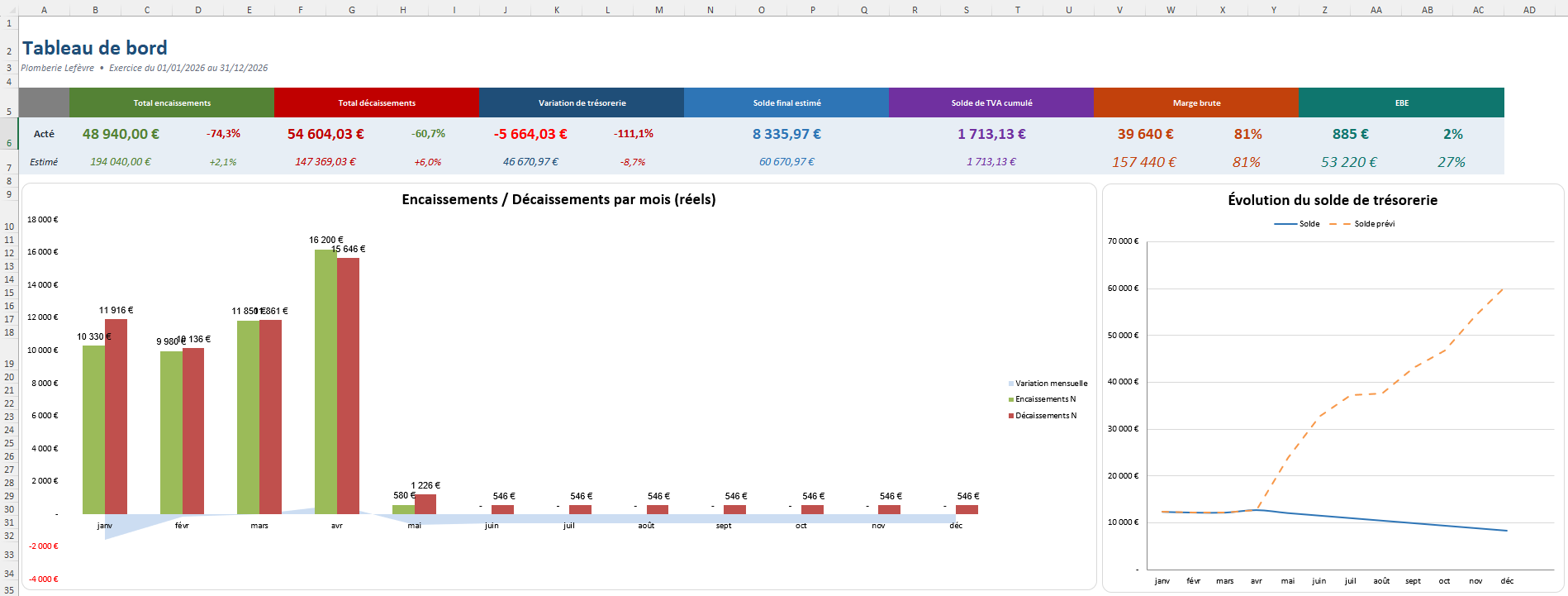The image size is (1568, 596).
Task: Select the 46 670,97 € estimated variation
Action: coord(530,162)
